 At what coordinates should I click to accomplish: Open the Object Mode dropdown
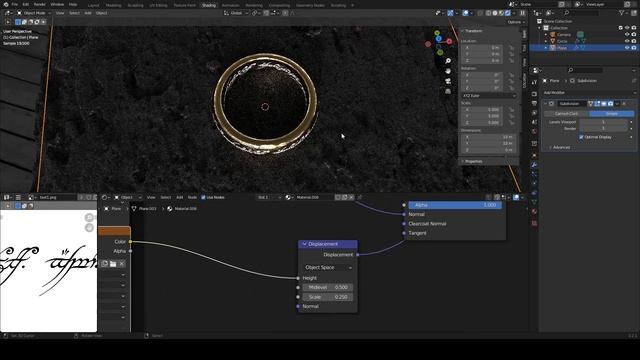click(34, 13)
